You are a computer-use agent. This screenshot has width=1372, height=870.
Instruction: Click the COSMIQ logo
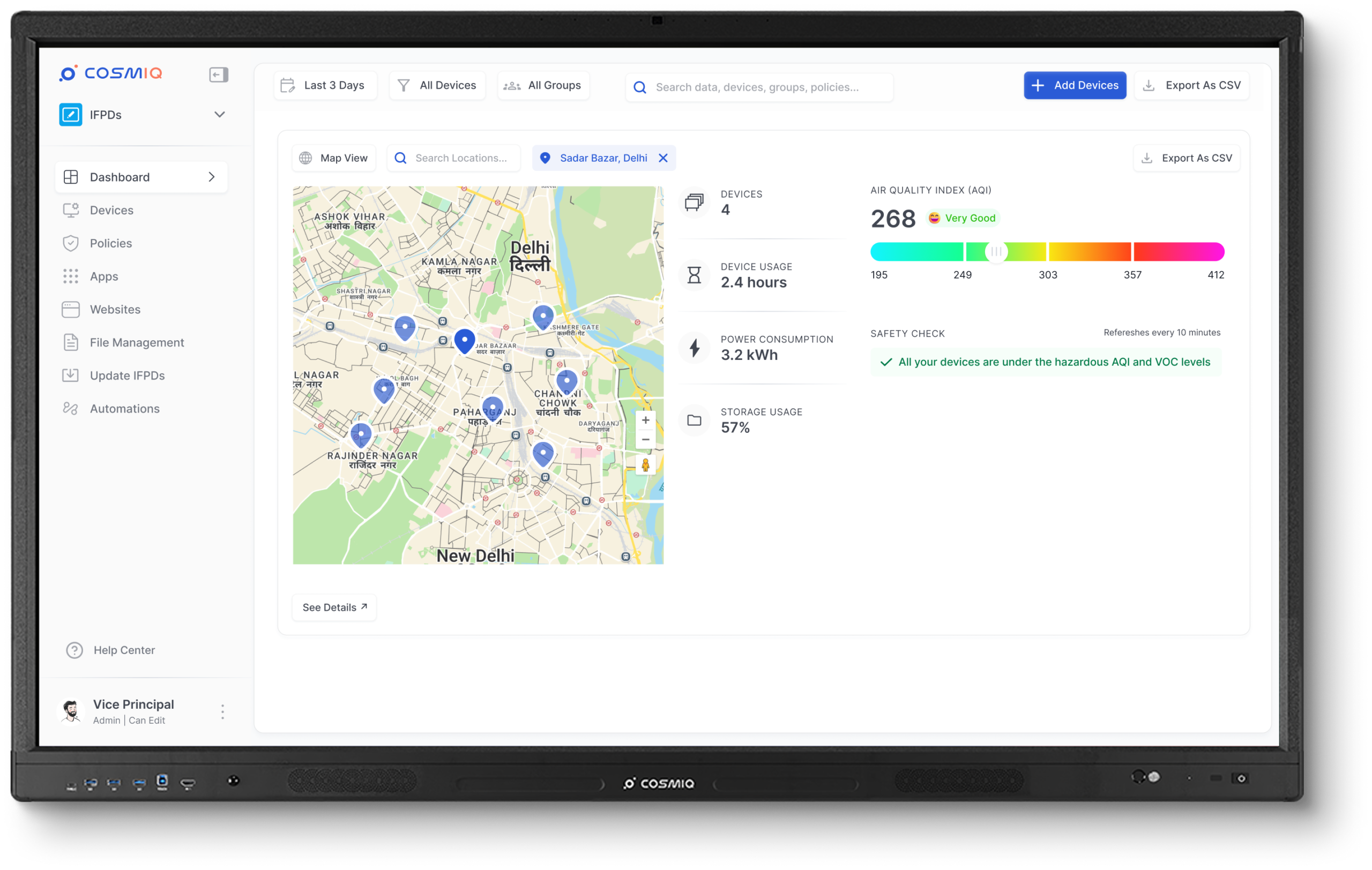[111, 73]
